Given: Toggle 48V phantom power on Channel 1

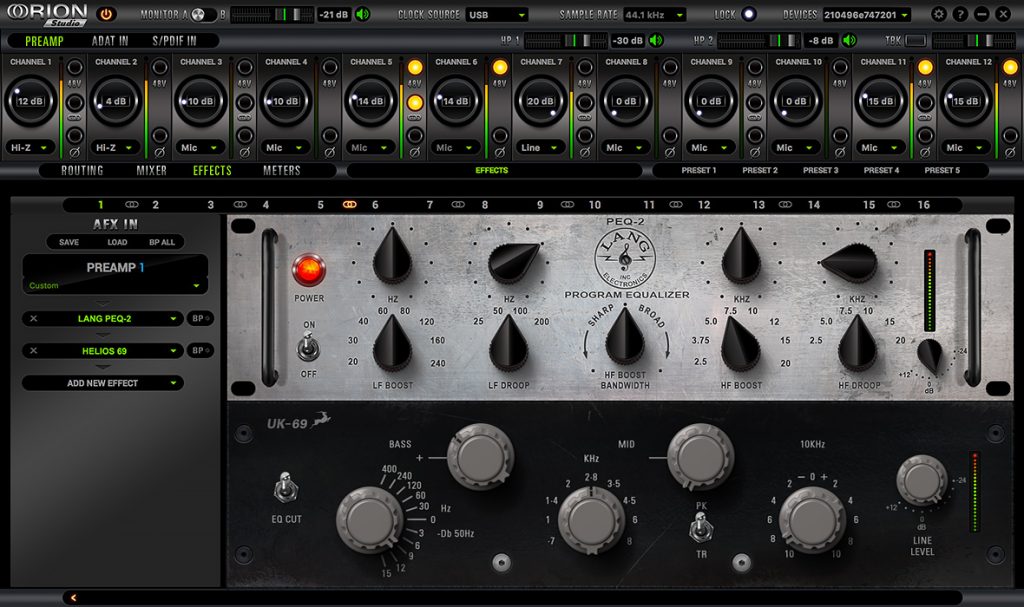Looking at the screenshot, I should pyautogui.click(x=74, y=67).
